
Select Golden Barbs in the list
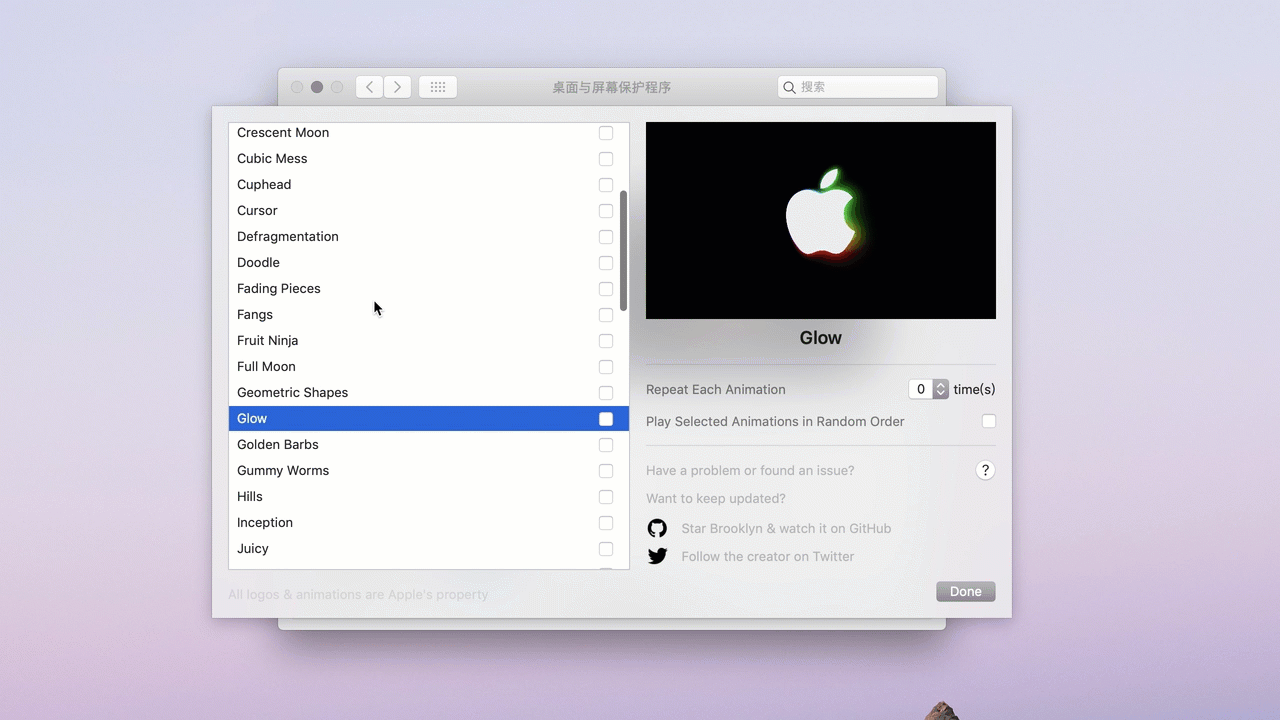point(429,445)
